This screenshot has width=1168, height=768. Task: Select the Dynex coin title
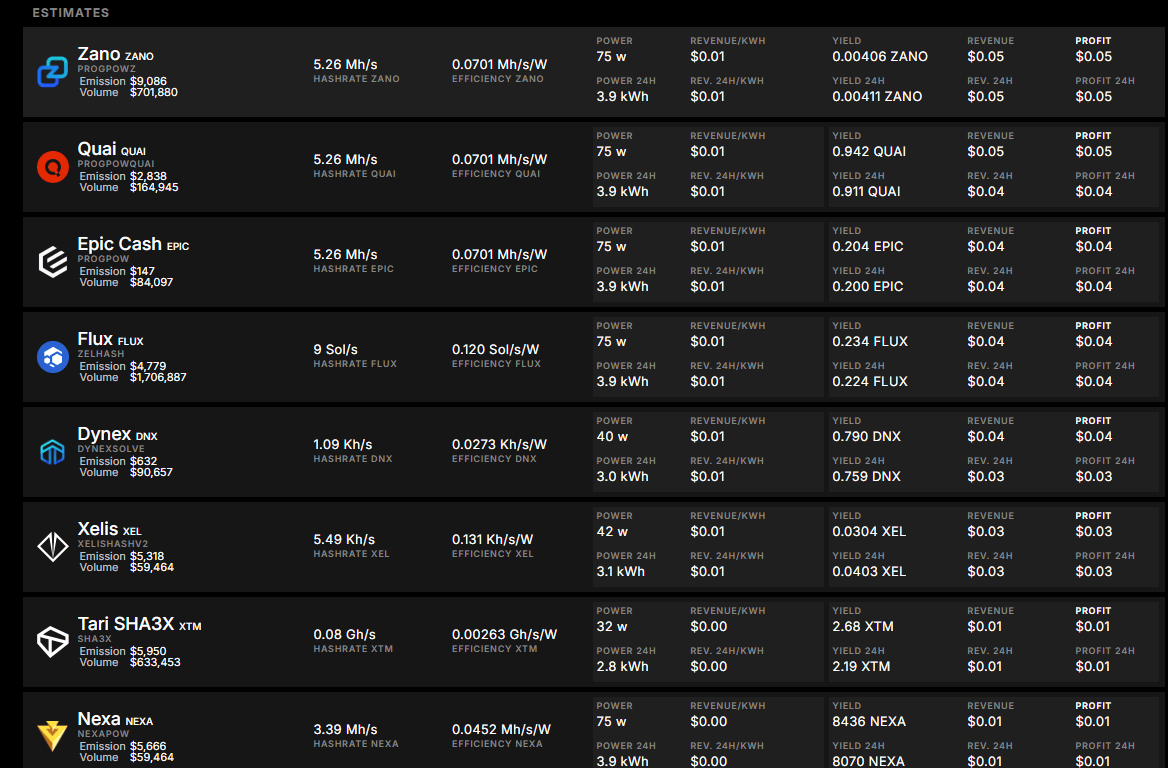104,434
